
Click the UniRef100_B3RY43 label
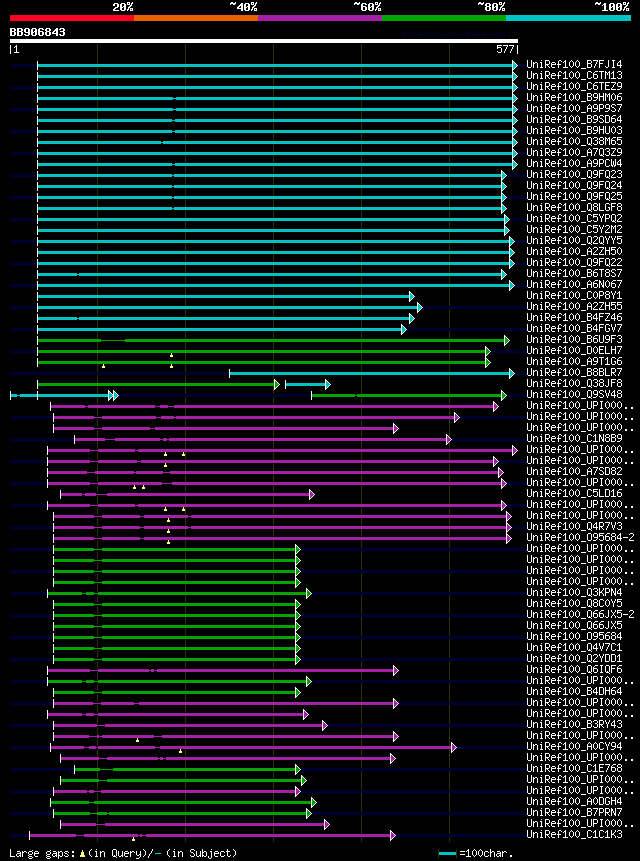point(574,724)
